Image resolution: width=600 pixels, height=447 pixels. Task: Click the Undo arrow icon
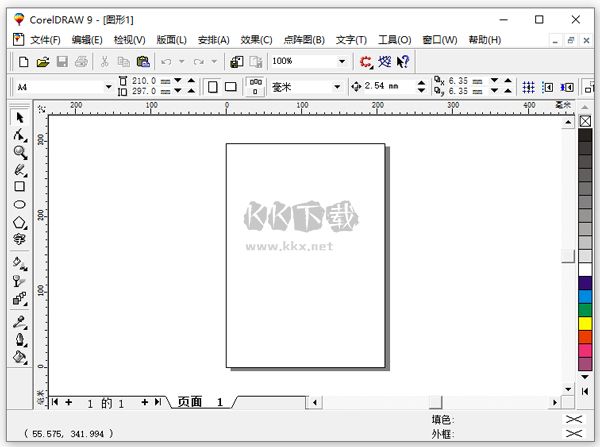[x=166, y=62]
